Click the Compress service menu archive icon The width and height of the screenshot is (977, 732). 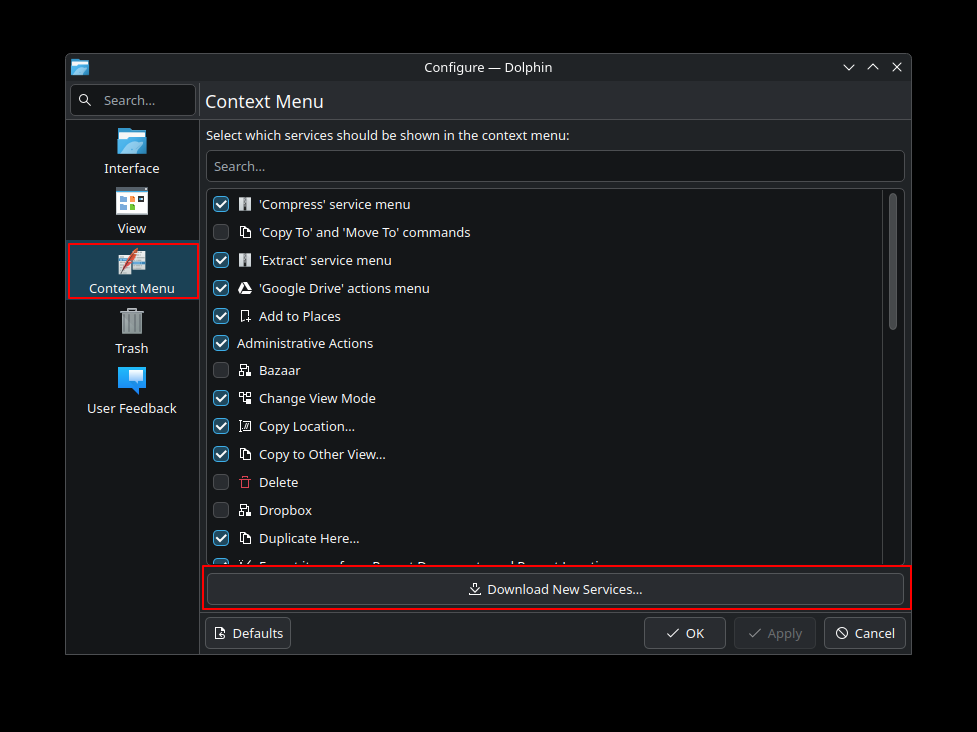[245, 204]
